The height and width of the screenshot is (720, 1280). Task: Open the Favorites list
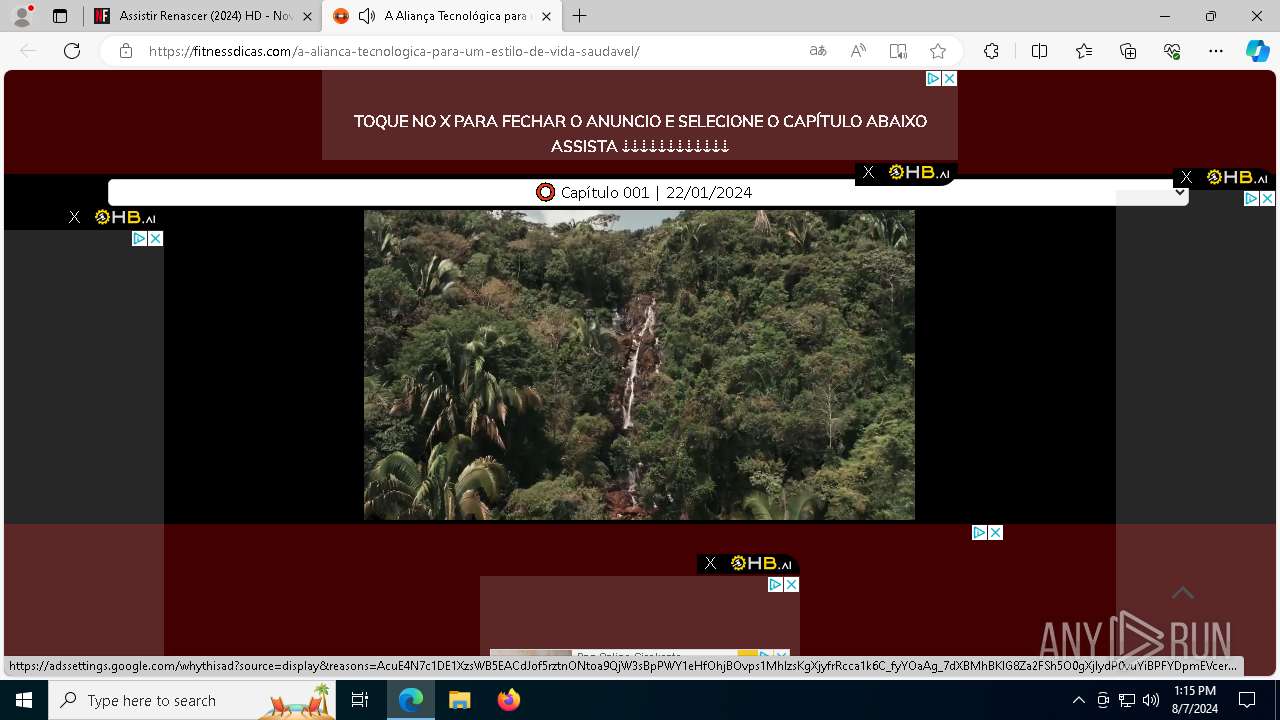point(1084,51)
